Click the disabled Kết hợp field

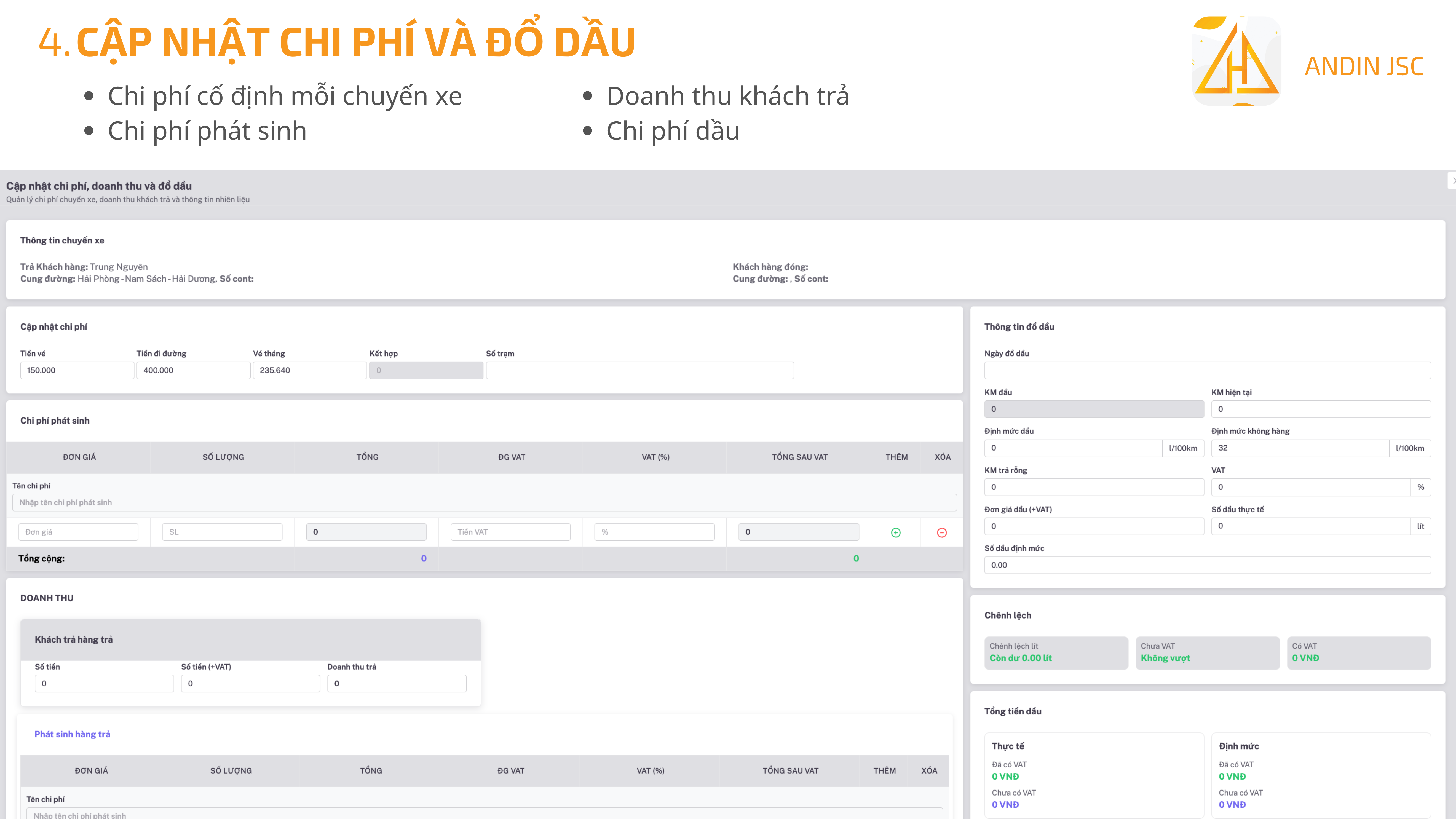pyautogui.click(x=426, y=370)
